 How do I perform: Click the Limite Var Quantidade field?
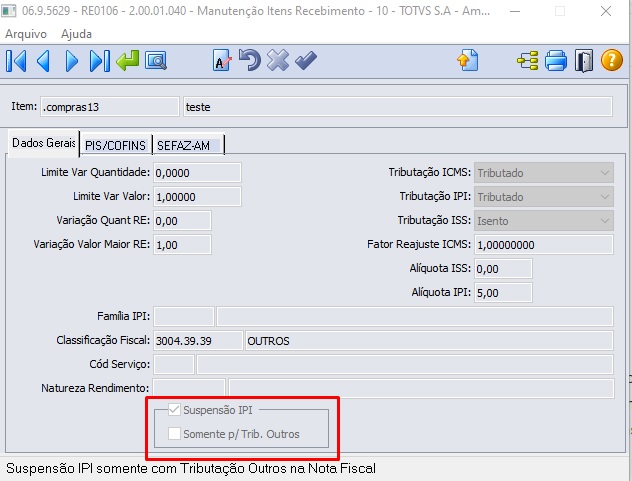[197, 173]
